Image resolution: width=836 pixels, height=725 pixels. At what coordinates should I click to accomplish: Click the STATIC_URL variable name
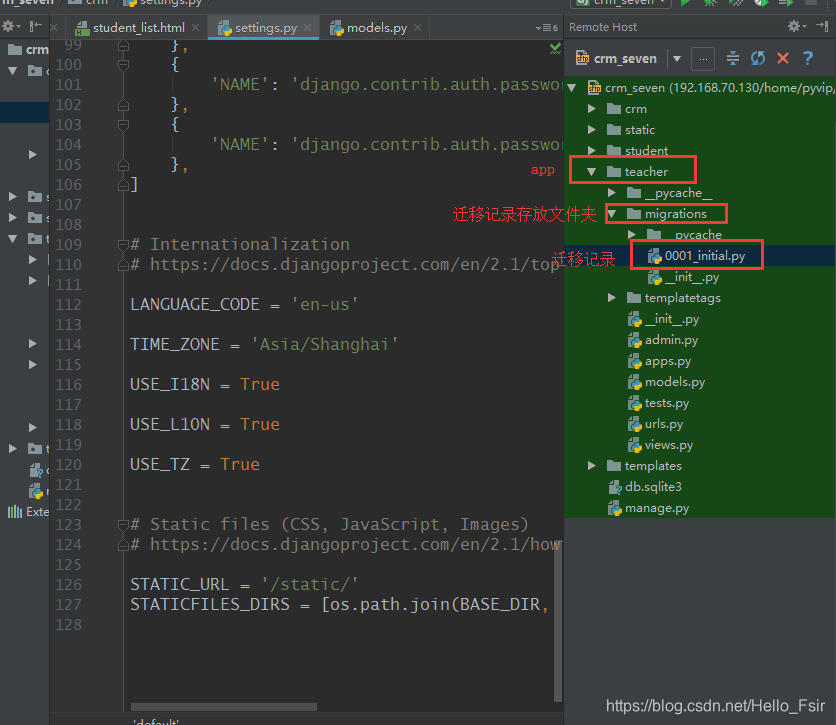(180, 584)
